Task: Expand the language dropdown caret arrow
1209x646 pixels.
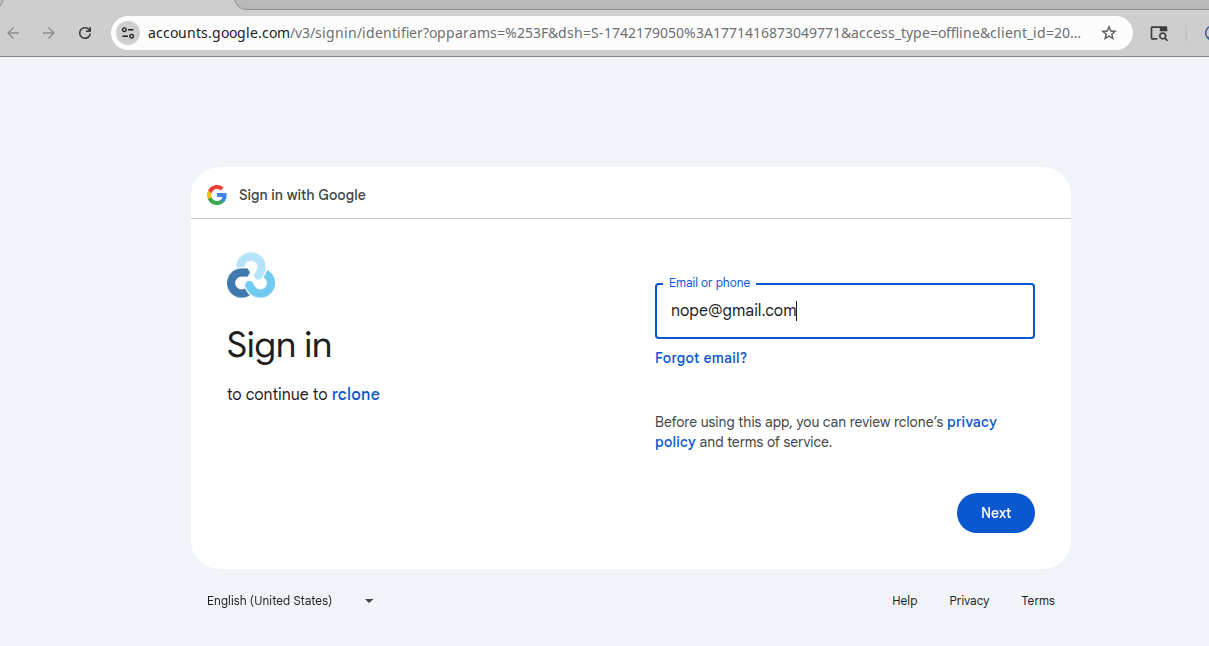Action: (x=369, y=601)
